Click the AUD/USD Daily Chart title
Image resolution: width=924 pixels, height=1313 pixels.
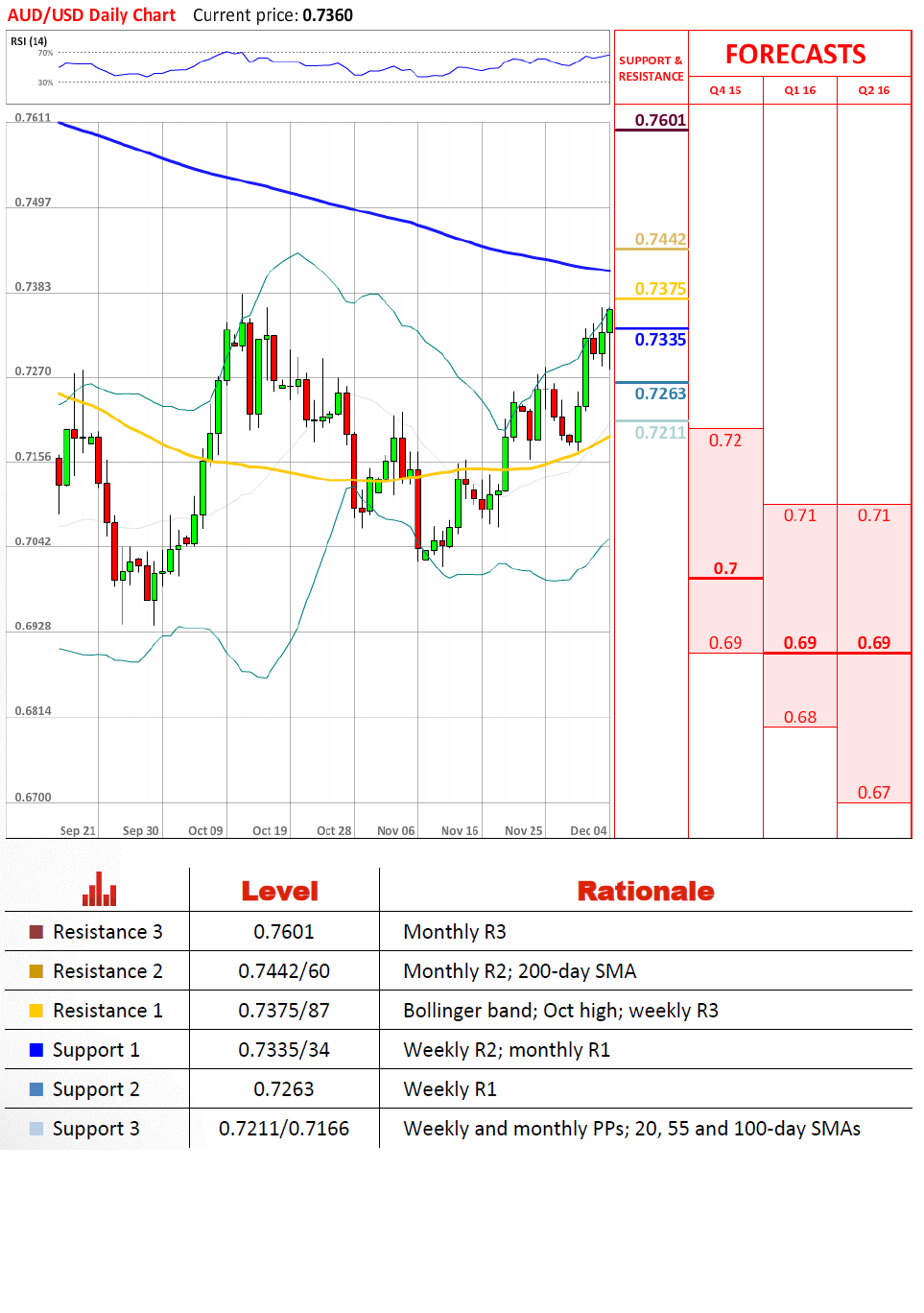point(92,15)
